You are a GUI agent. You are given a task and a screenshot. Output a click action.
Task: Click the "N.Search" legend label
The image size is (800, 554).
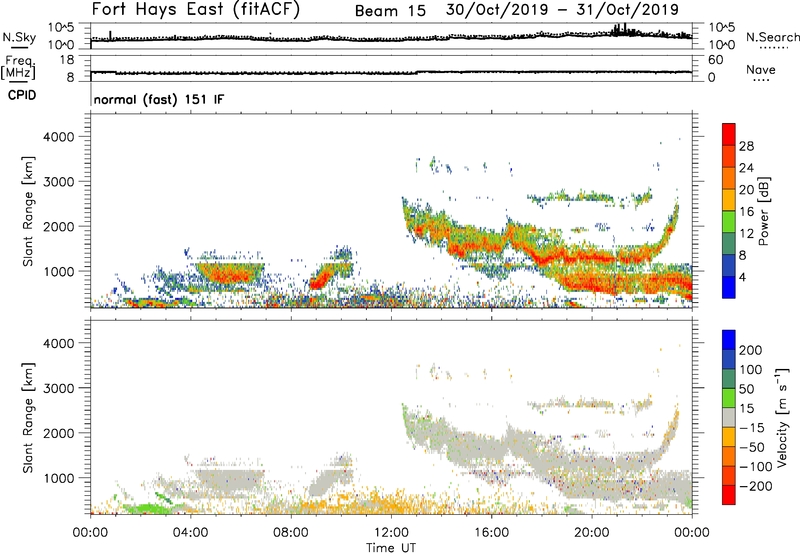[x=772, y=37]
